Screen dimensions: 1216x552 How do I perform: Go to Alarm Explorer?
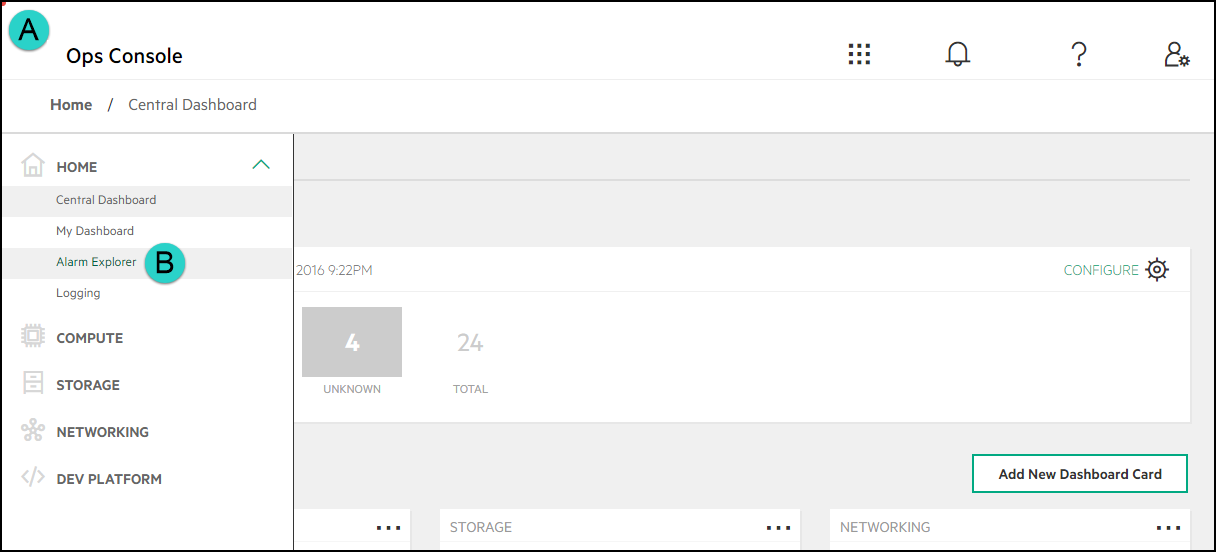pyautogui.click(x=96, y=262)
